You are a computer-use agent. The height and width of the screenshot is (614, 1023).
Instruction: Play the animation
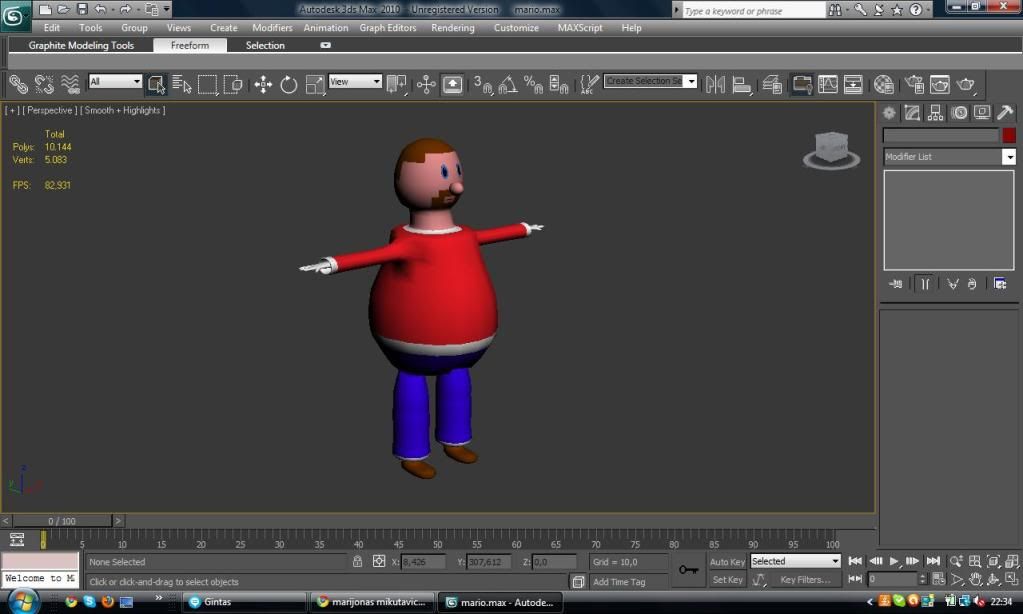(x=894, y=561)
